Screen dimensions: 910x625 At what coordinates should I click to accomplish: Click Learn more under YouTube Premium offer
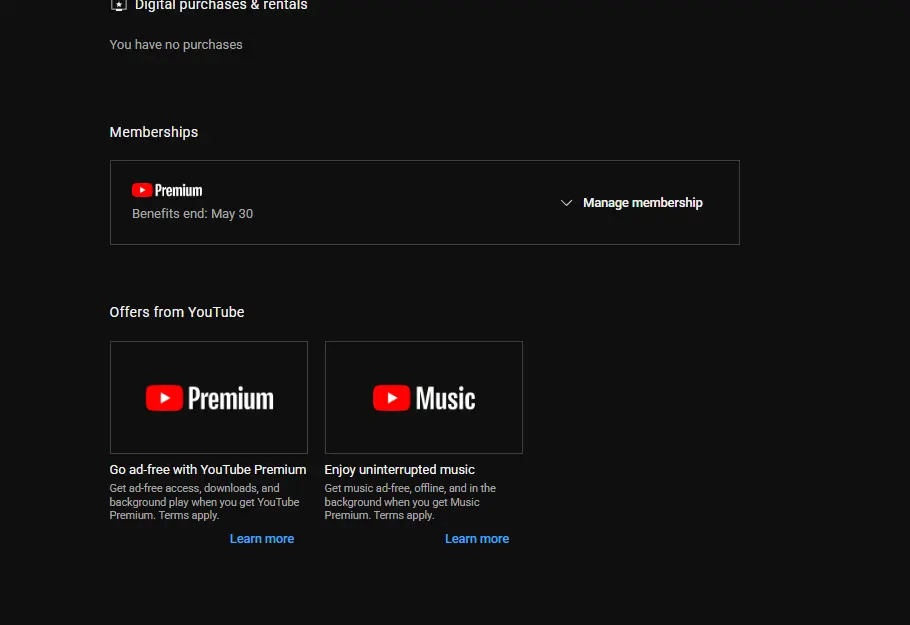click(262, 539)
